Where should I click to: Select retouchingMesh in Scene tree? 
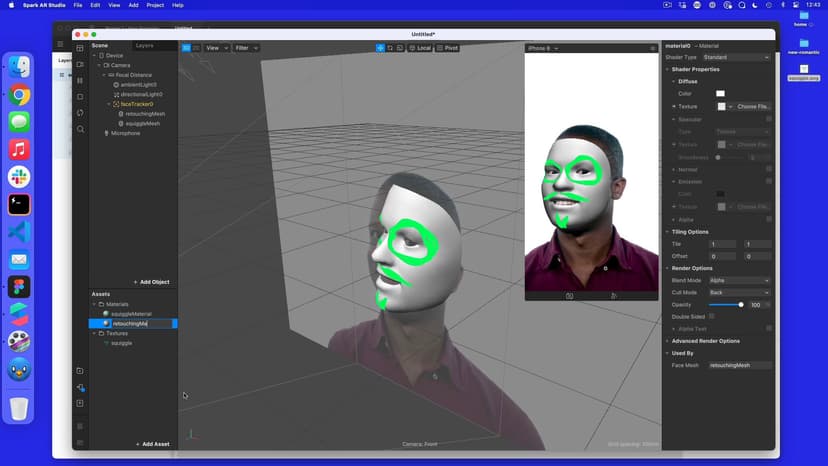(x=145, y=114)
